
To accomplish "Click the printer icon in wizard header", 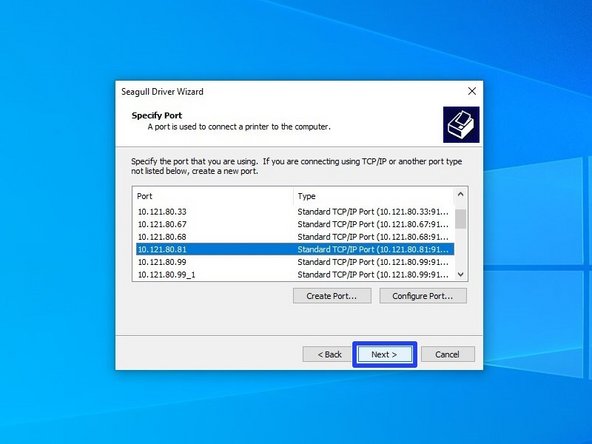I will coord(461,125).
